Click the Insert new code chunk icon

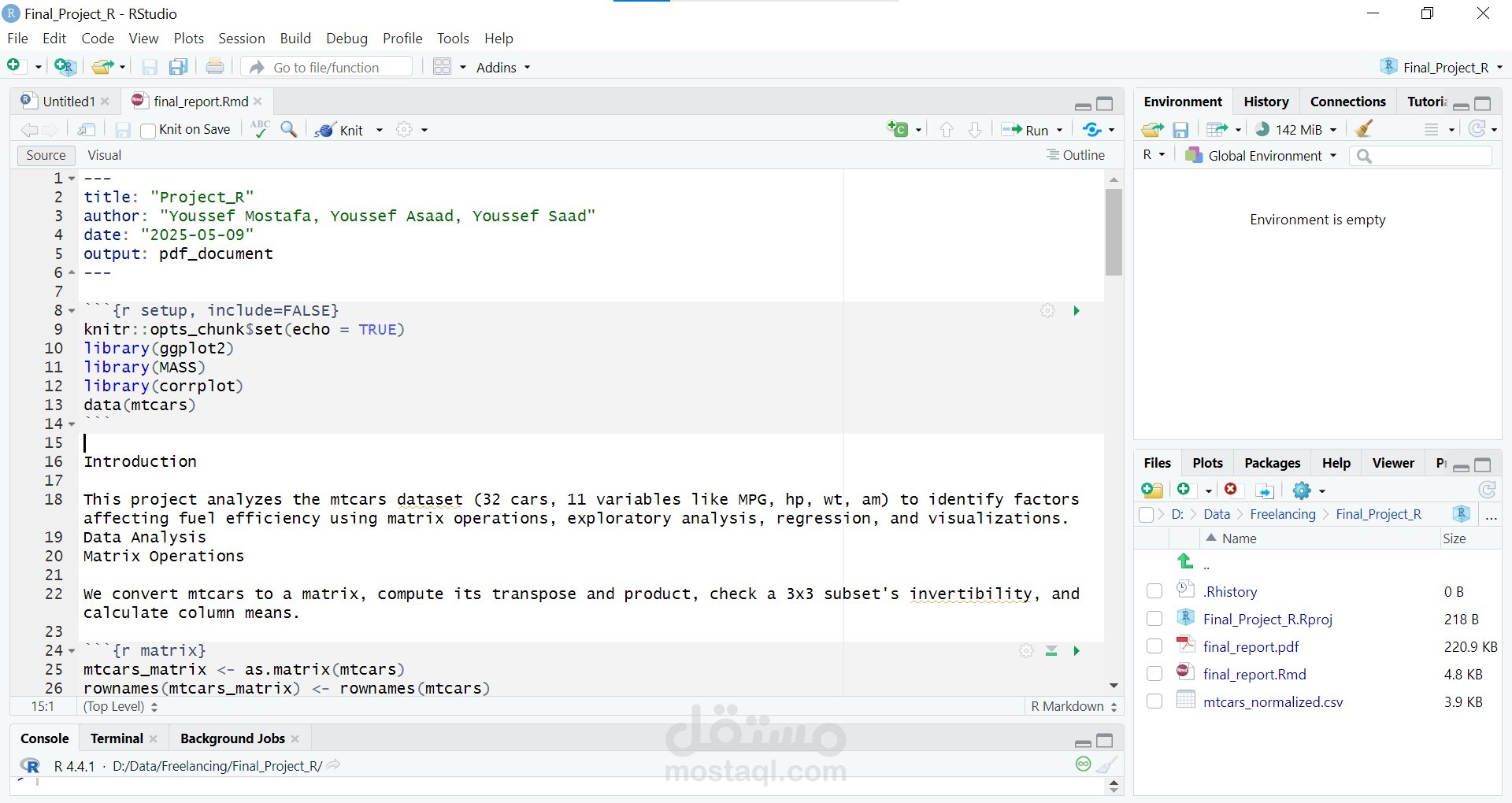click(898, 129)
